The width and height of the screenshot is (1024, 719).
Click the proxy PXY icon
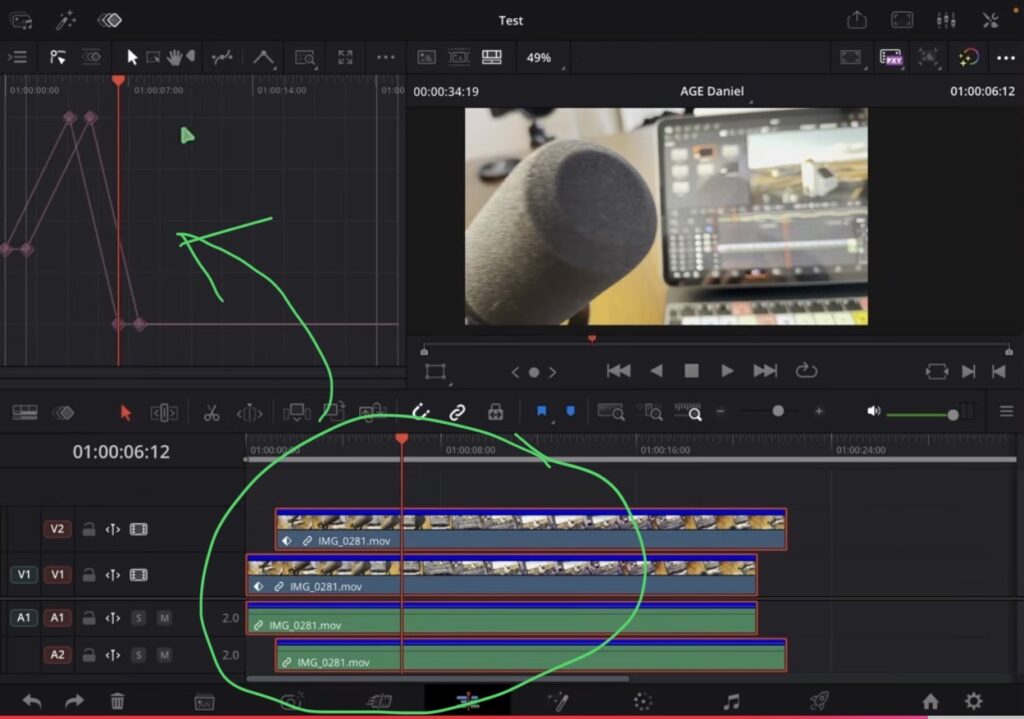[891, 57]
